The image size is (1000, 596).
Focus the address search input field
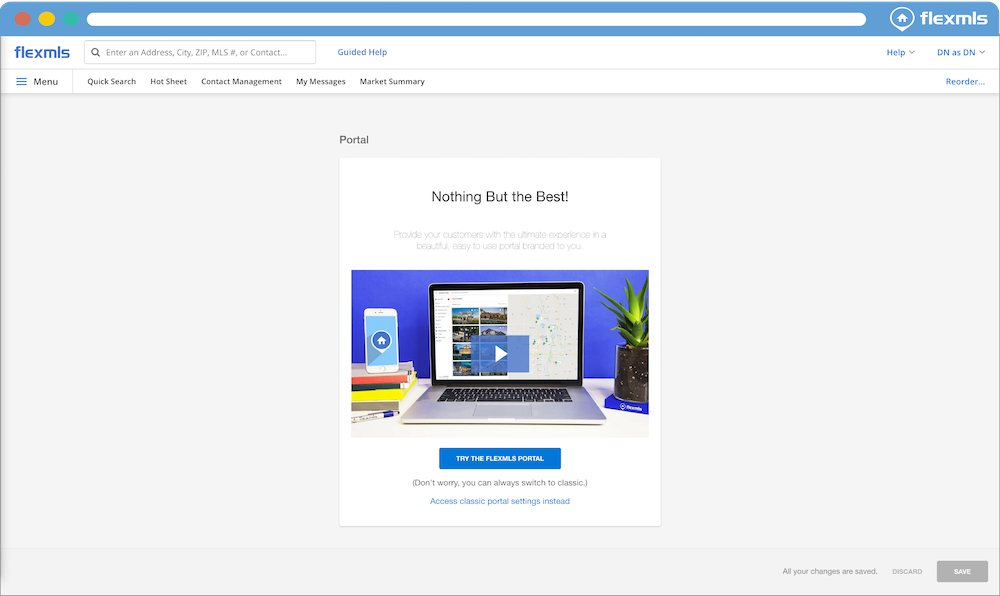pos(205,52)
